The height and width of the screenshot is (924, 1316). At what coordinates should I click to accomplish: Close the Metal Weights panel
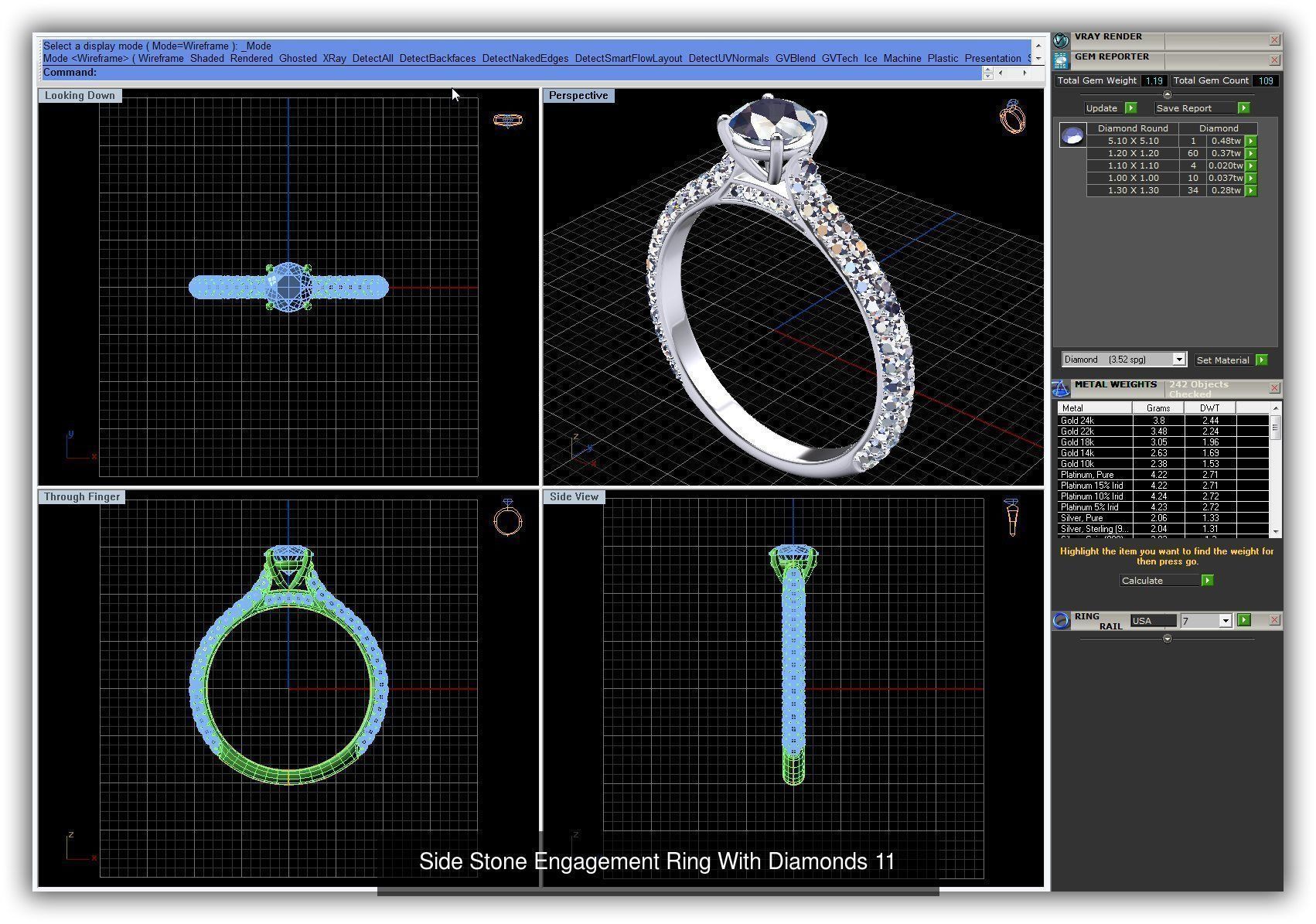pos(1274,388)
